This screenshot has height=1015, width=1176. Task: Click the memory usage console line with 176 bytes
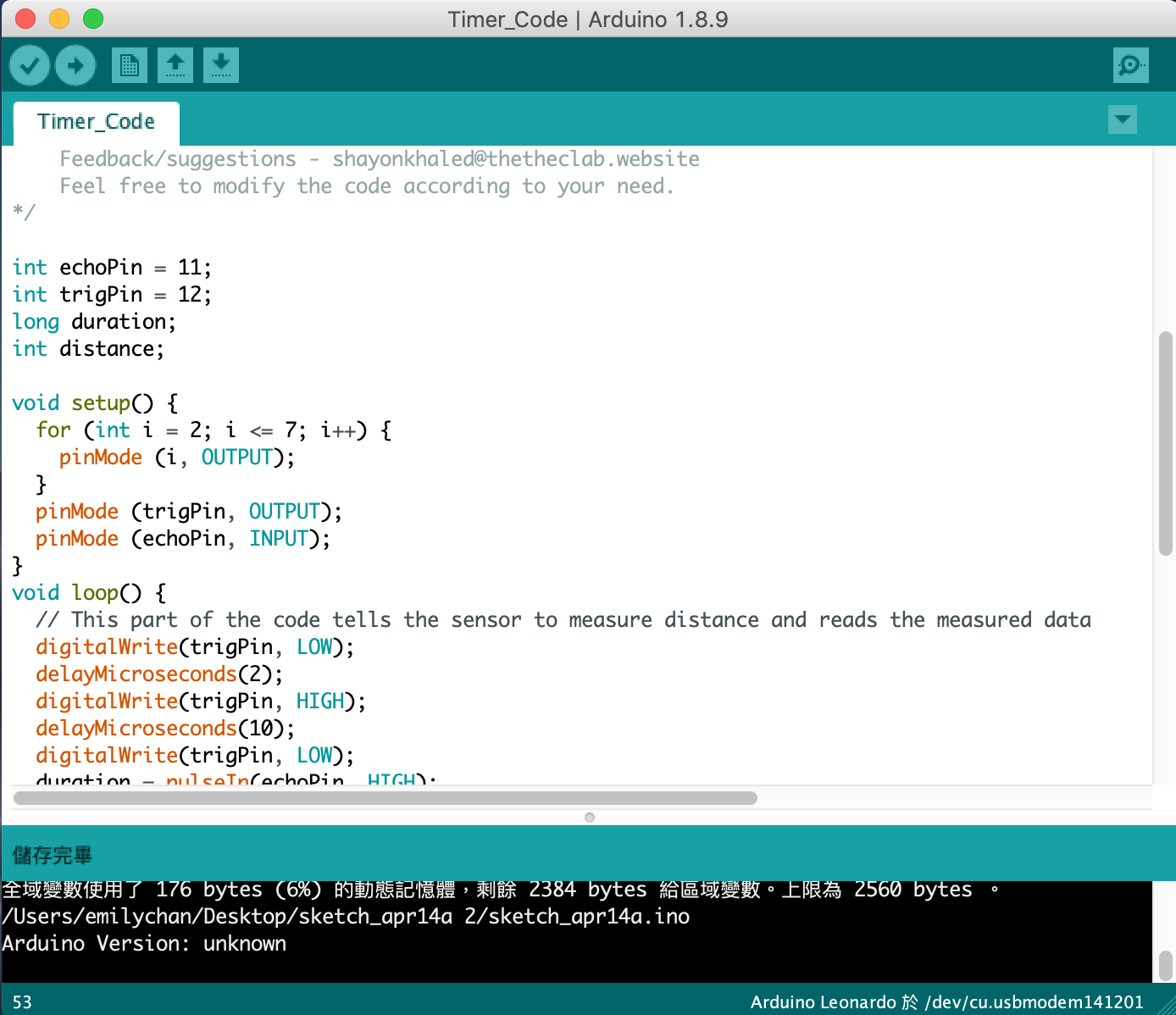501,890
